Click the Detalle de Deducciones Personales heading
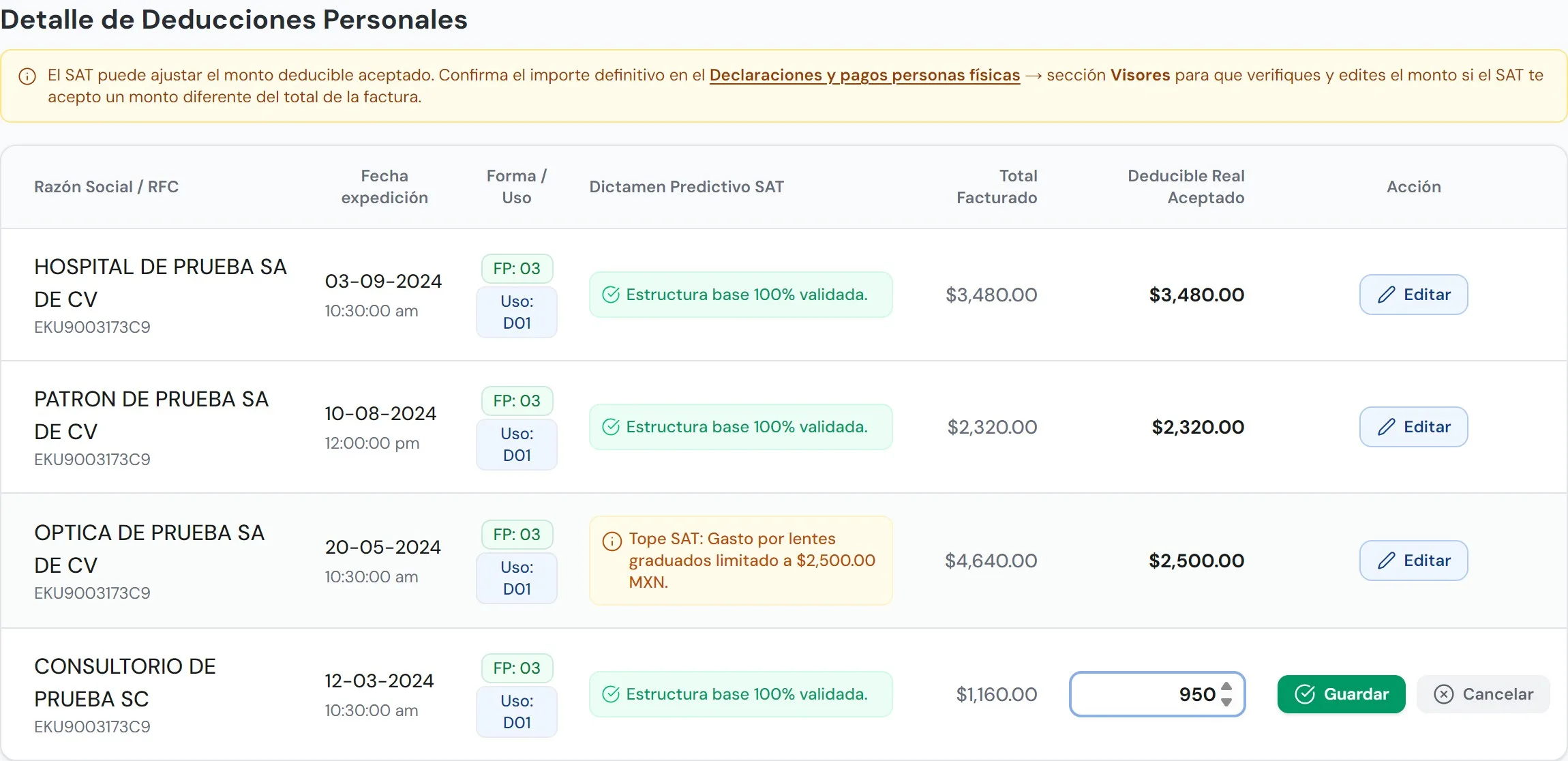 pos(234,19)
